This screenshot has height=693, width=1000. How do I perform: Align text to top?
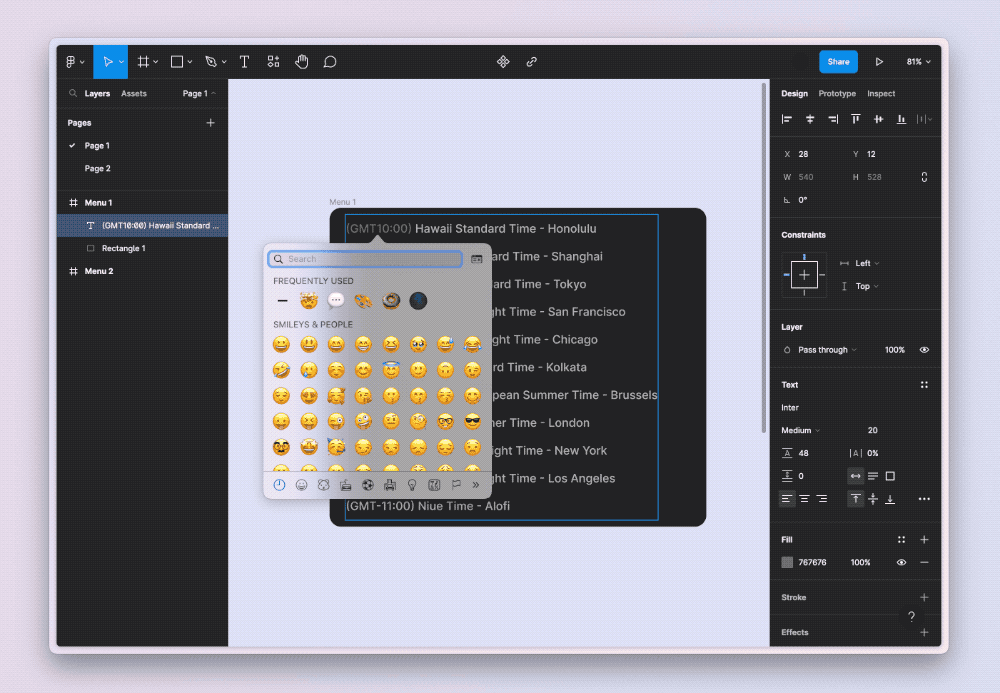855,499
